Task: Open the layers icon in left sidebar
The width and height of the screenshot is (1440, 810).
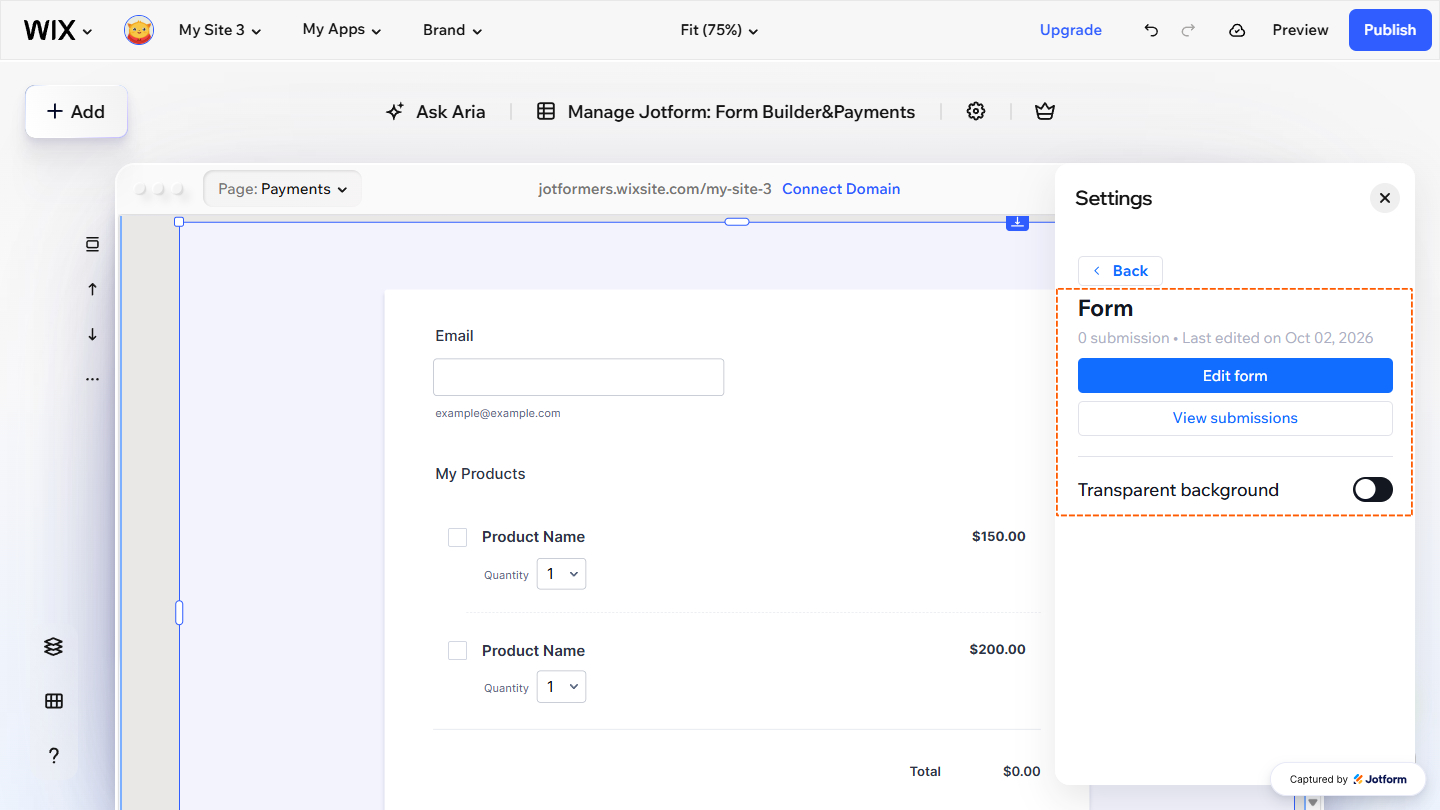Action: click(x=54, y=647)
